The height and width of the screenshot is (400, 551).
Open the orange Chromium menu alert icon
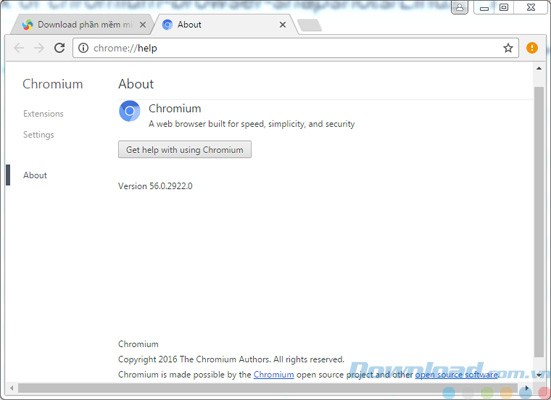point(532,48)
